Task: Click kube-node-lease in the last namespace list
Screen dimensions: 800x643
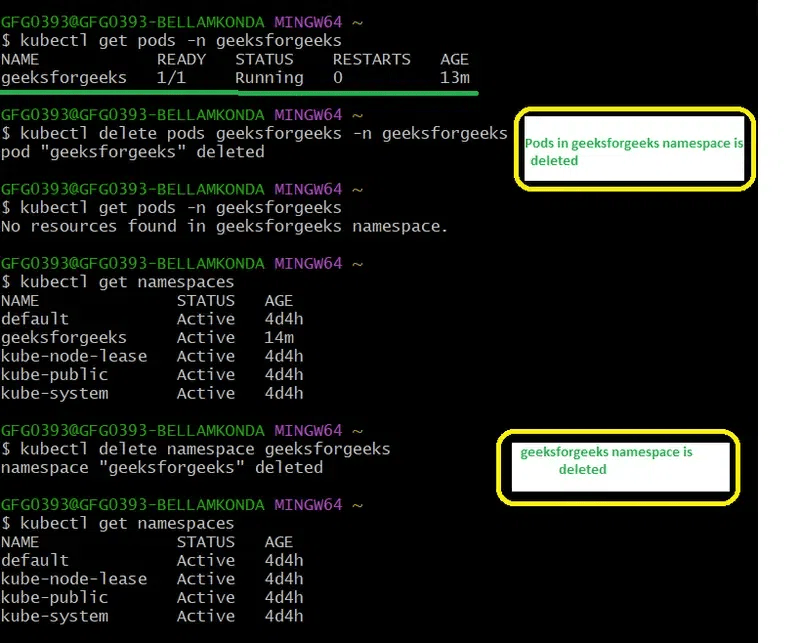Action: click(x=74, y=579)
